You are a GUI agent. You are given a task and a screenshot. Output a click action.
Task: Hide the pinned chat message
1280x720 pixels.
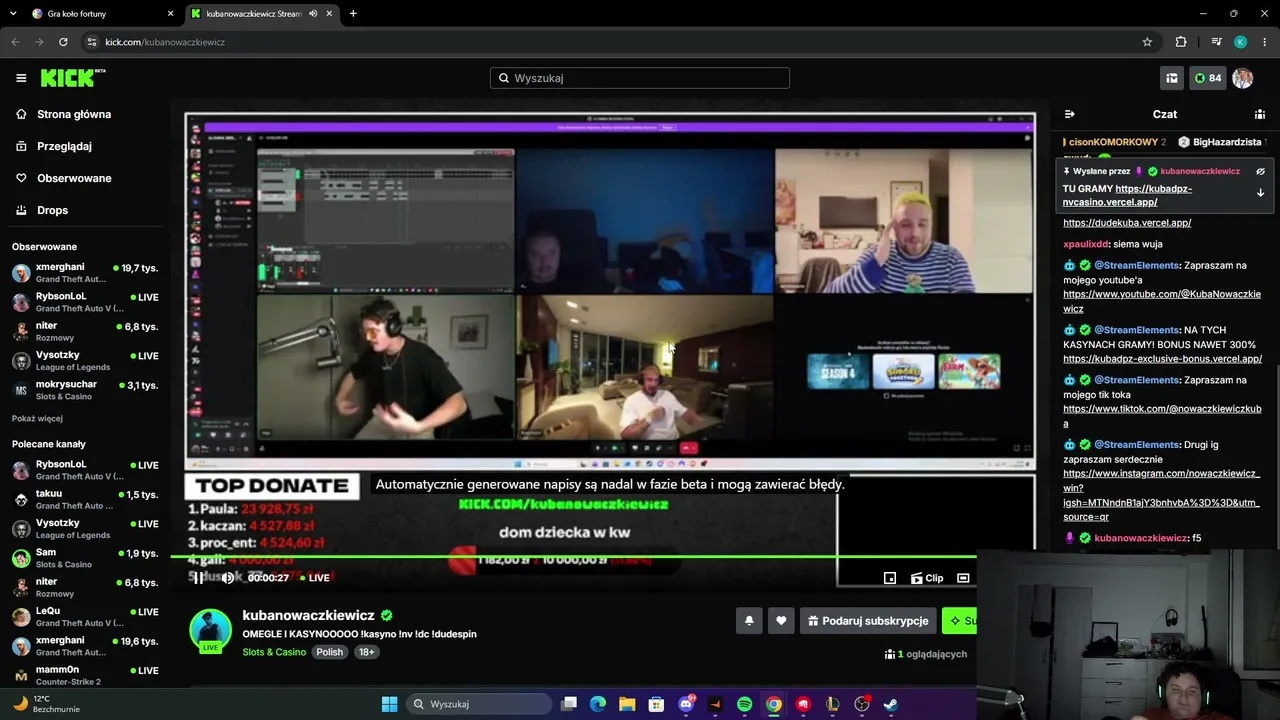click(1260, 171)
